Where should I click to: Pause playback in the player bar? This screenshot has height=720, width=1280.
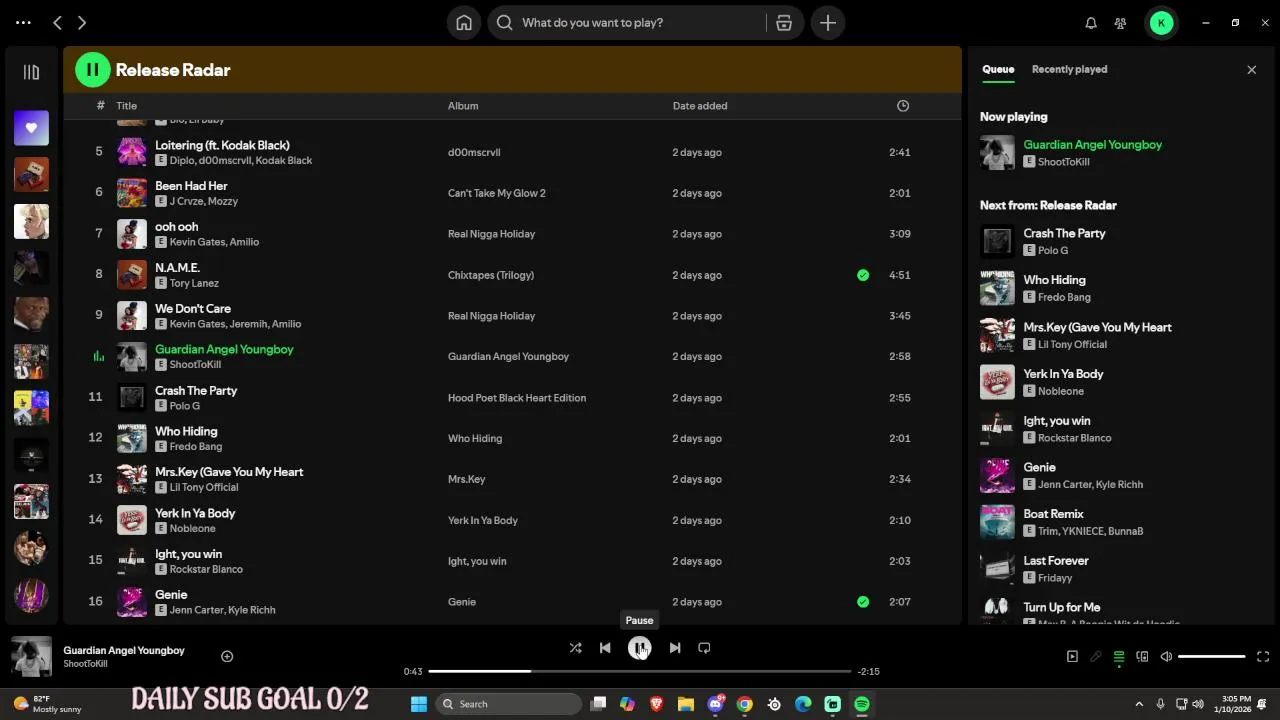pos(639,648)
